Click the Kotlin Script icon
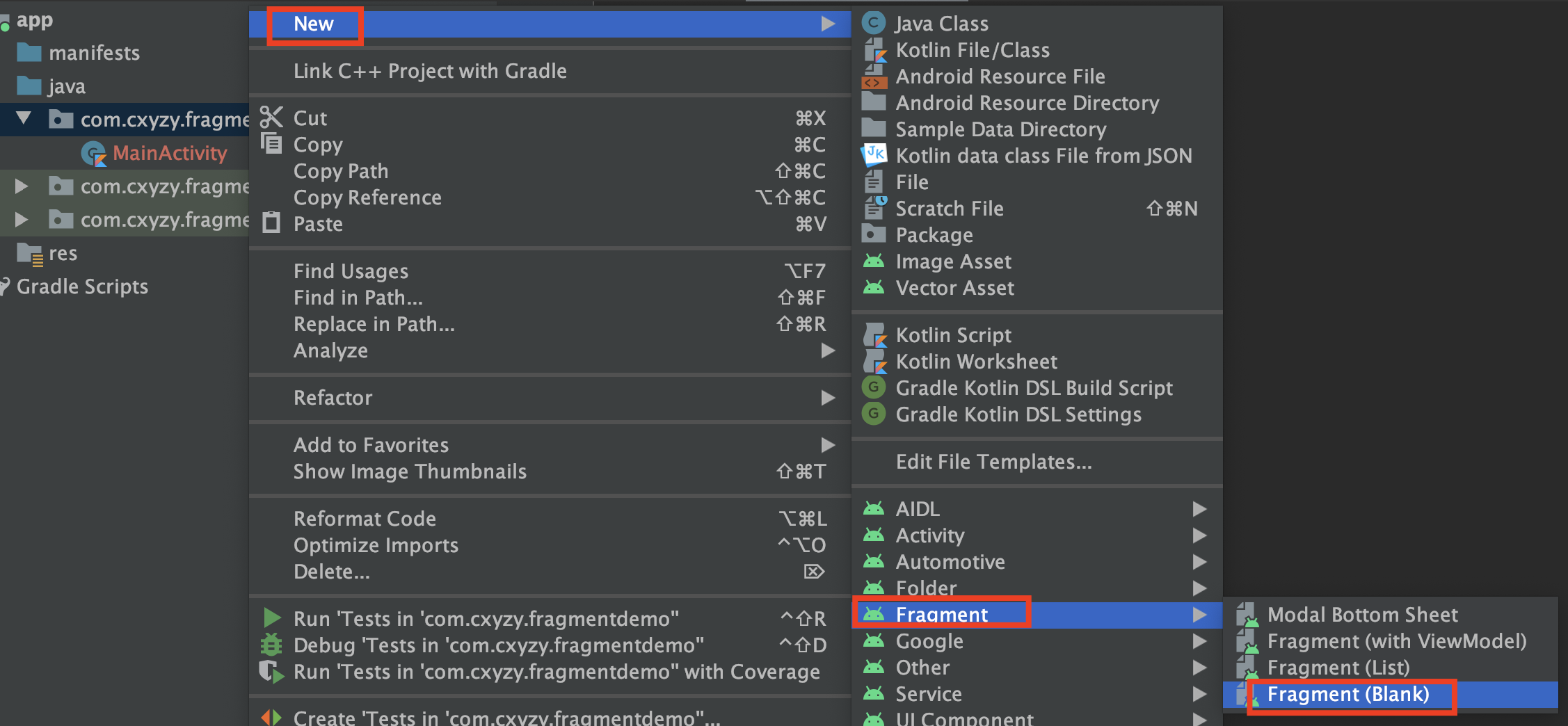The width and height of the screenshot is (1568, 726). [874, 335]
